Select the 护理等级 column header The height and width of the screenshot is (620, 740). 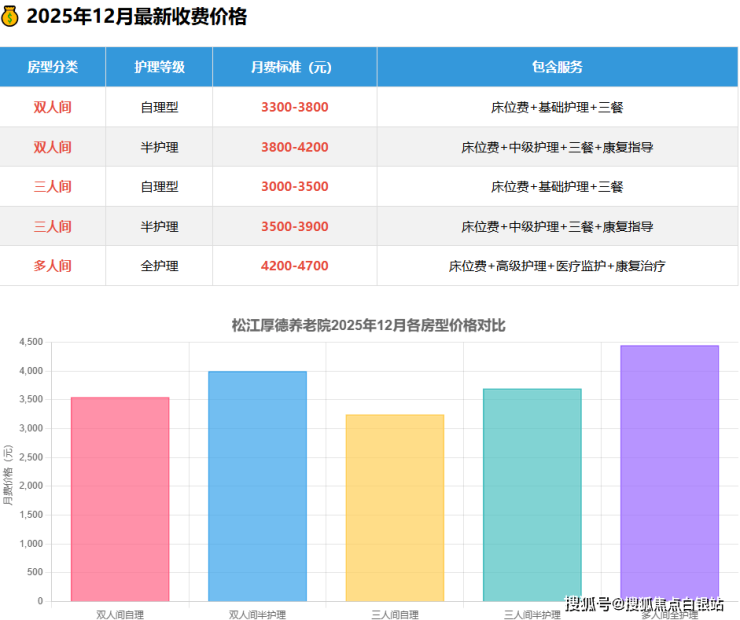[x=159, y=67]
